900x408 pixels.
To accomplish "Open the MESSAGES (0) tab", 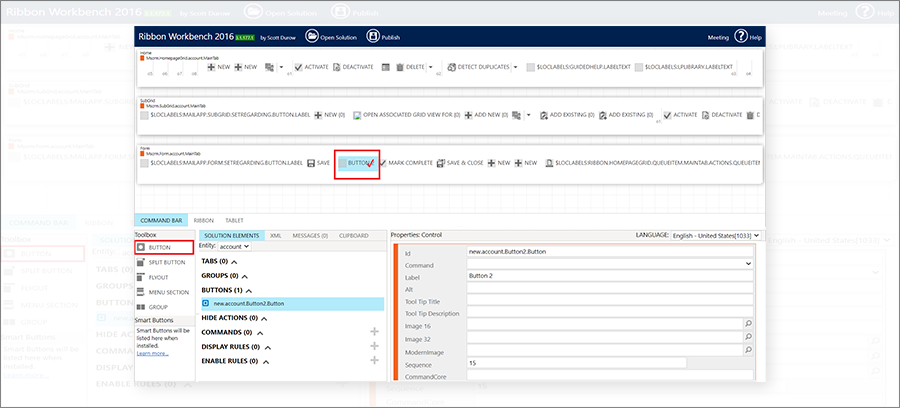I will (x=310, y=235).
